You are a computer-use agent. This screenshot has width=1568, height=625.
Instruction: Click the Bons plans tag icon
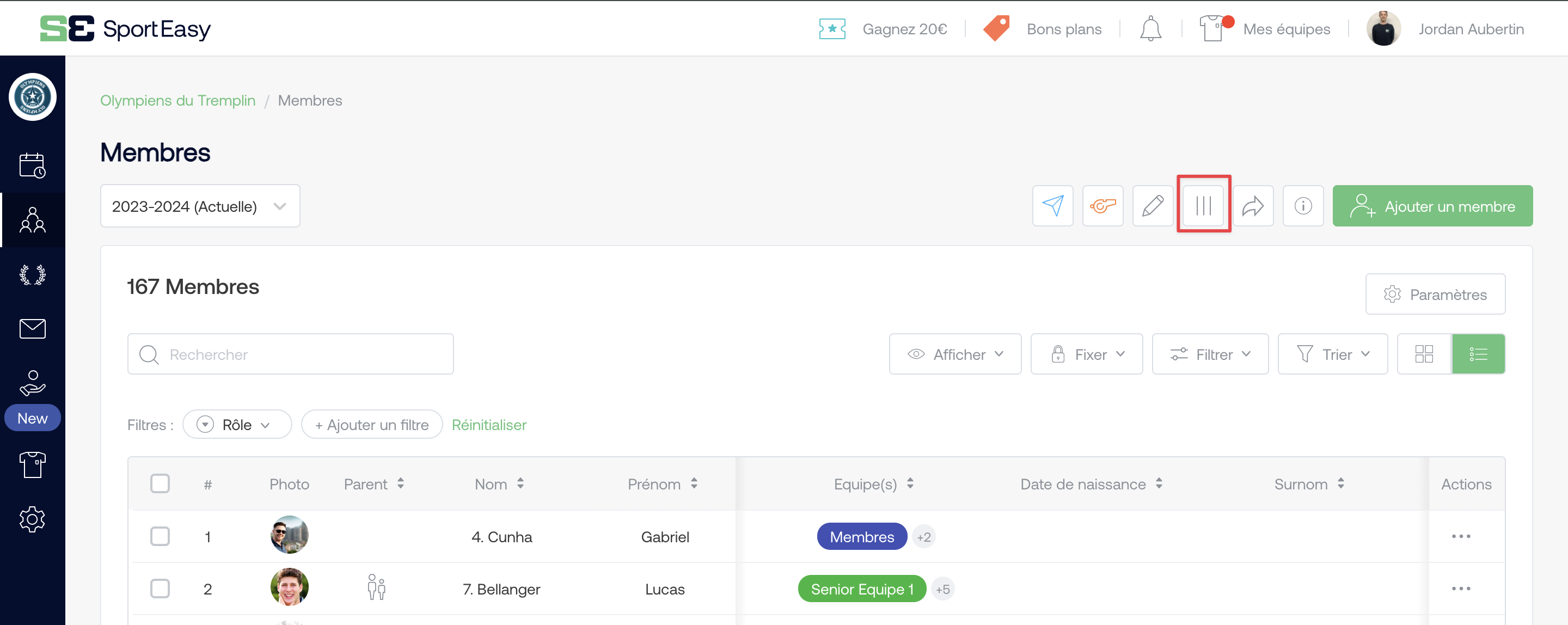pyautogui.click(x=996, y=29)
